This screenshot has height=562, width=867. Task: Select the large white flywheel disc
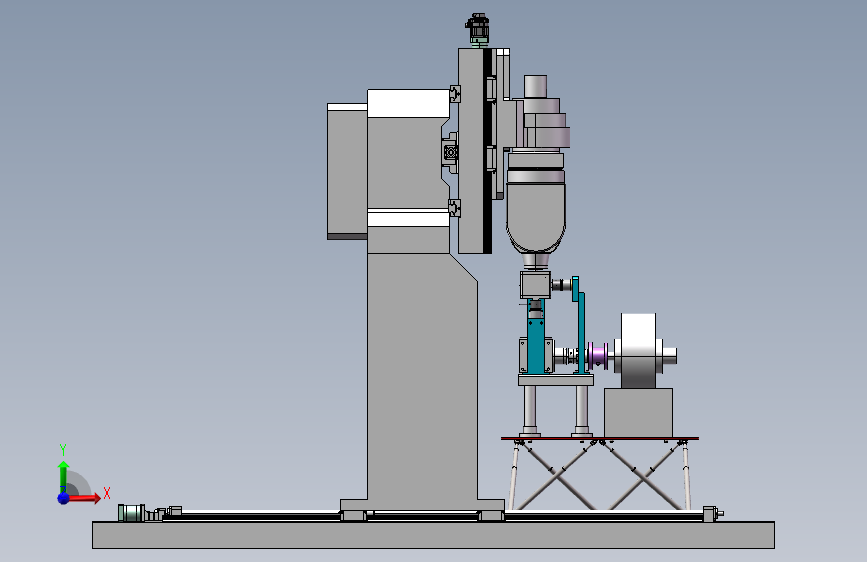[x=639, y=350]
